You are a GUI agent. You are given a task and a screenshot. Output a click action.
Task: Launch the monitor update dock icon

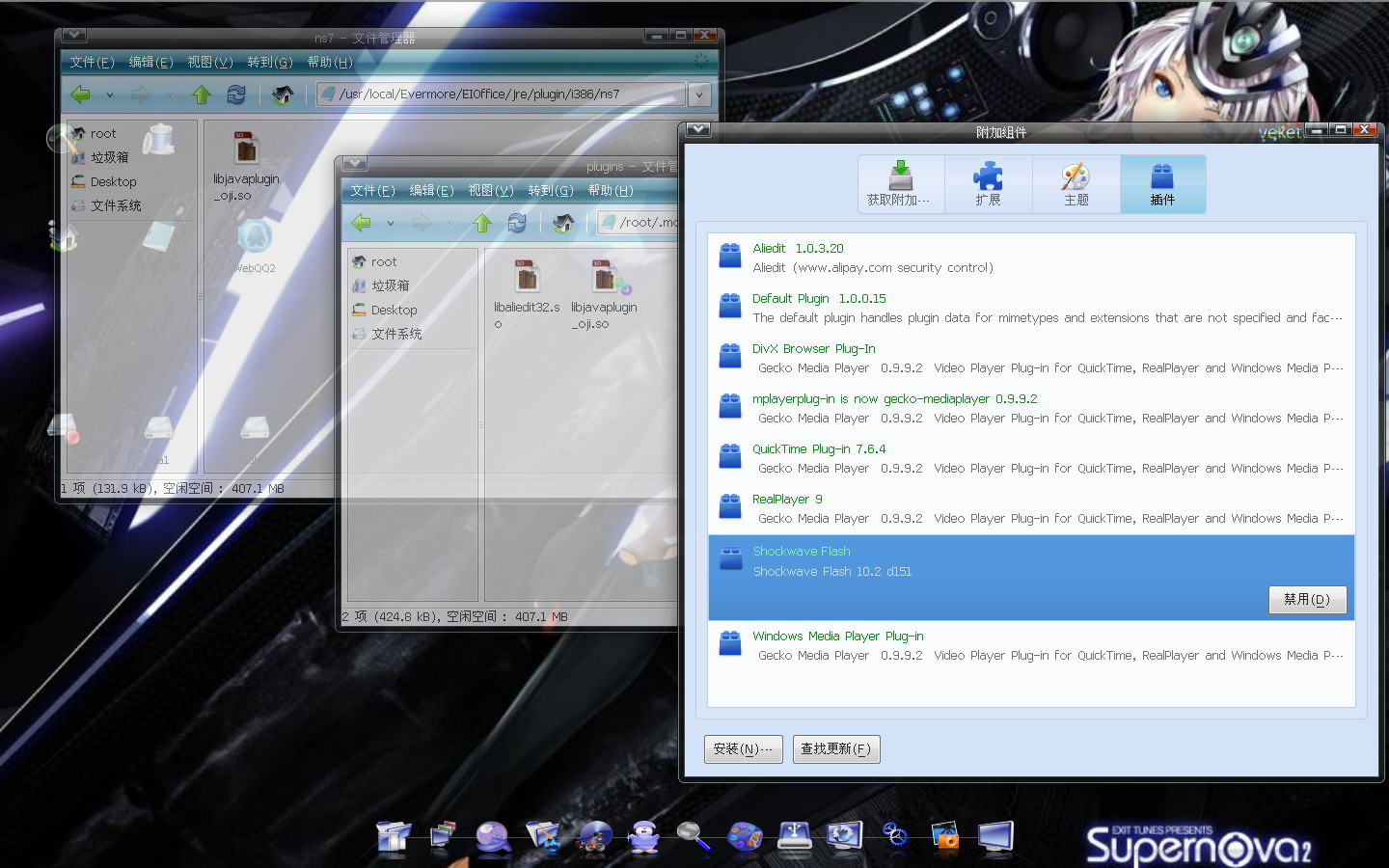coord(844,836)
